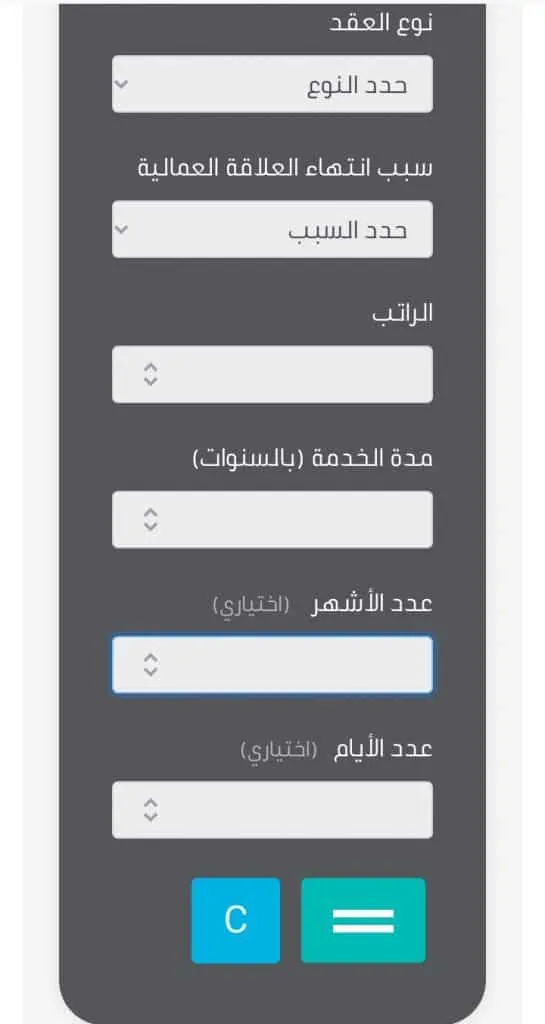Focus the الراتب salary input field

272,374
